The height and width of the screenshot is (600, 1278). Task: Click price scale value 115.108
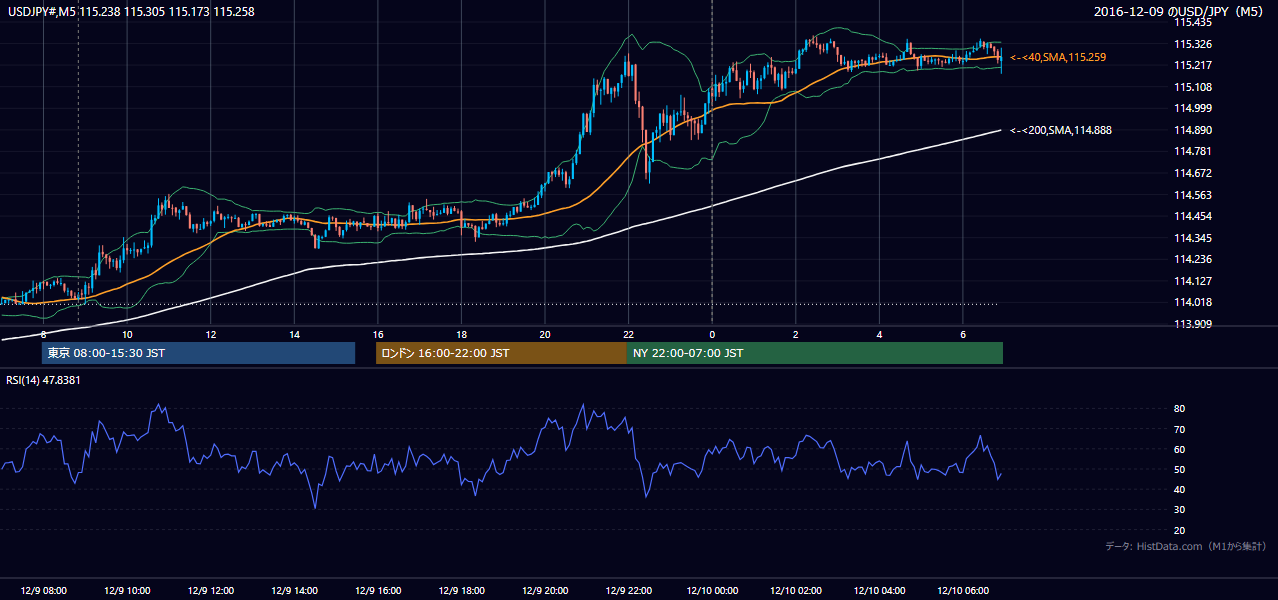click(1192, 87)
